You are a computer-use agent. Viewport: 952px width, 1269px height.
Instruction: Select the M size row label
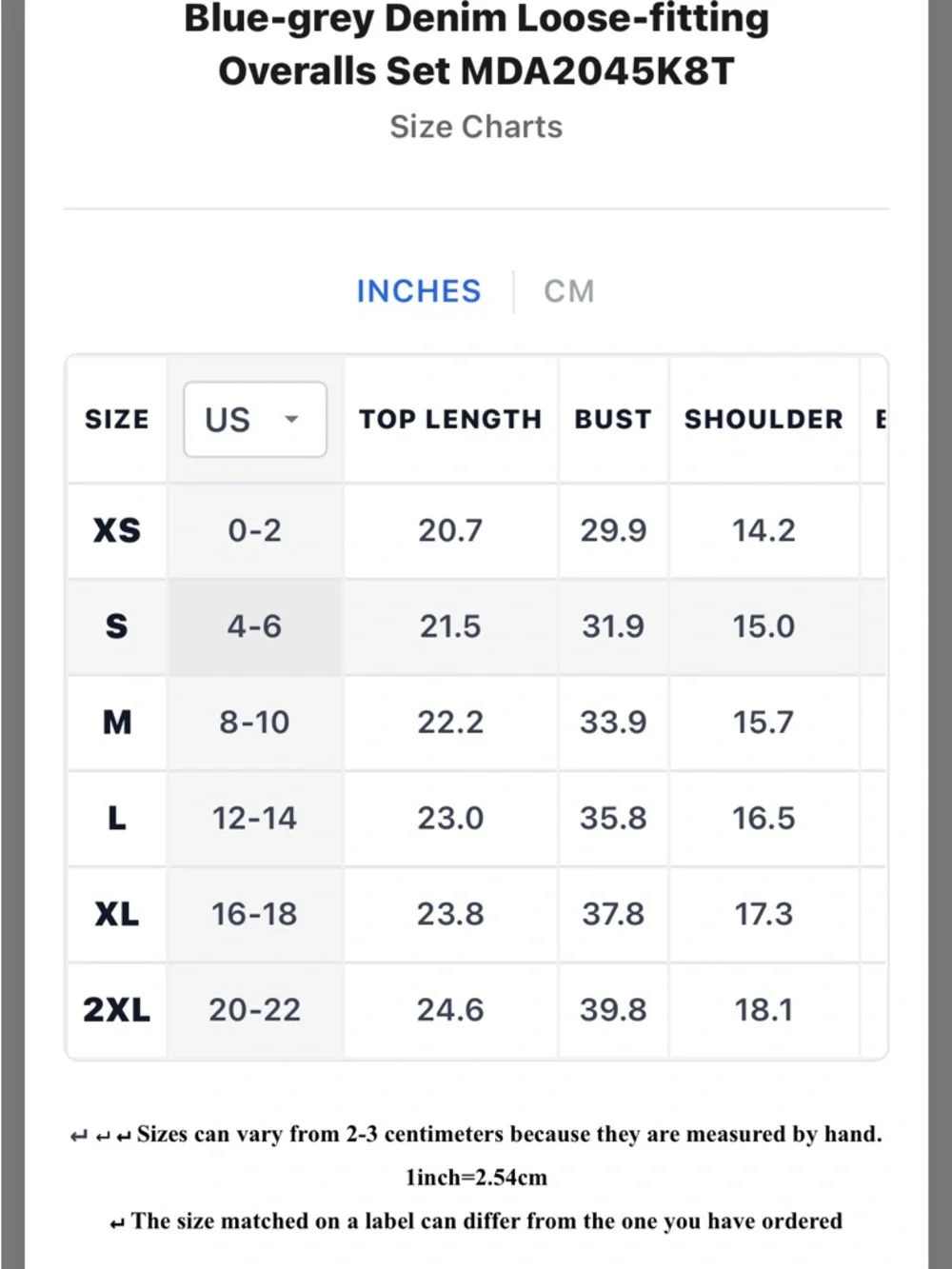(x=117, y=723)
